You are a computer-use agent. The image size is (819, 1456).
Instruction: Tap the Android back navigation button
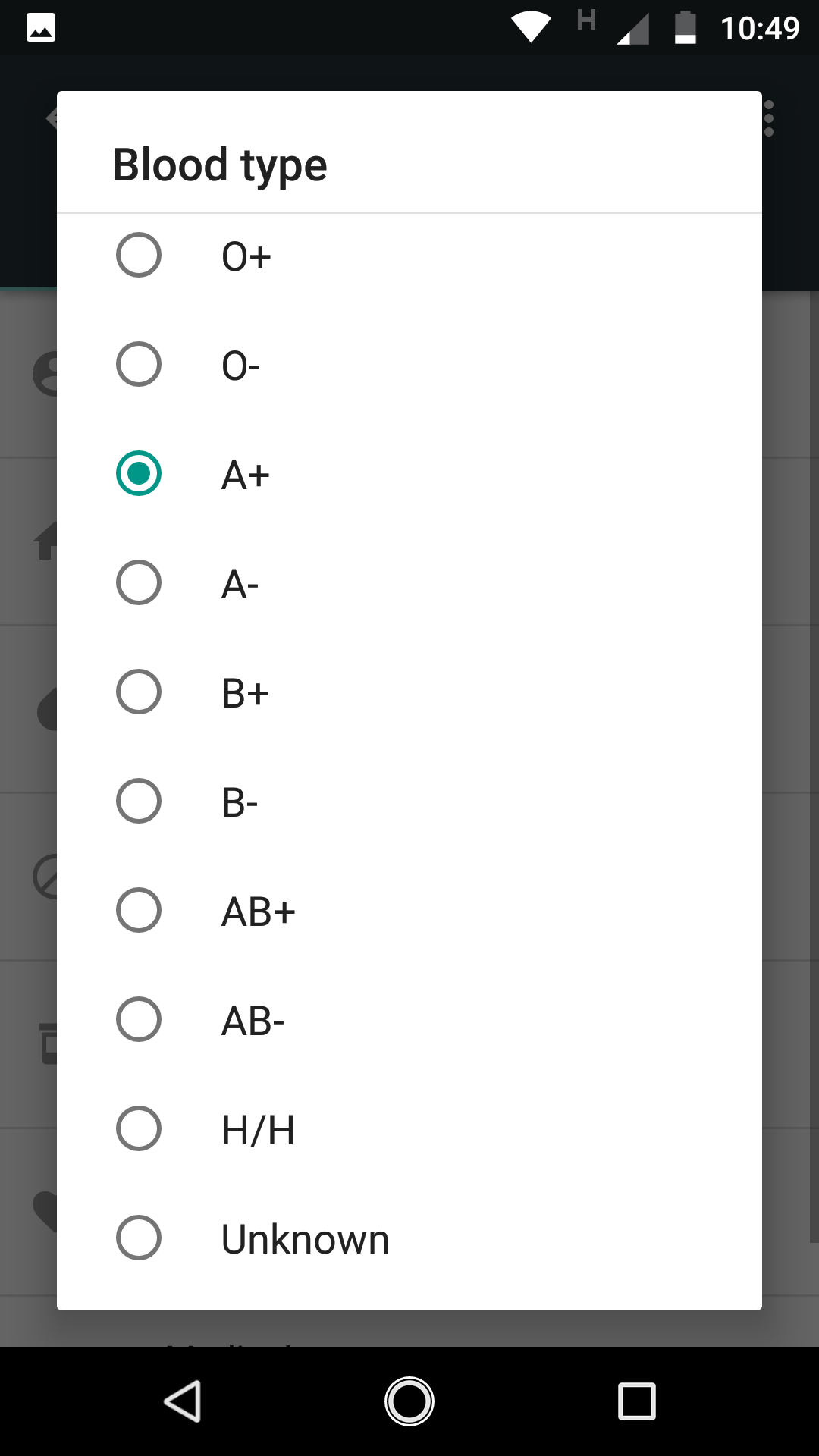coord(182,1401)
